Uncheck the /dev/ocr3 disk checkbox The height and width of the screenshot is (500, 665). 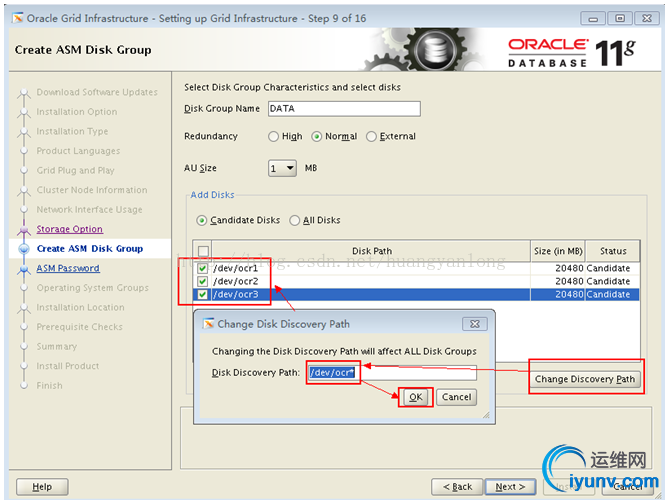(203, 295)
